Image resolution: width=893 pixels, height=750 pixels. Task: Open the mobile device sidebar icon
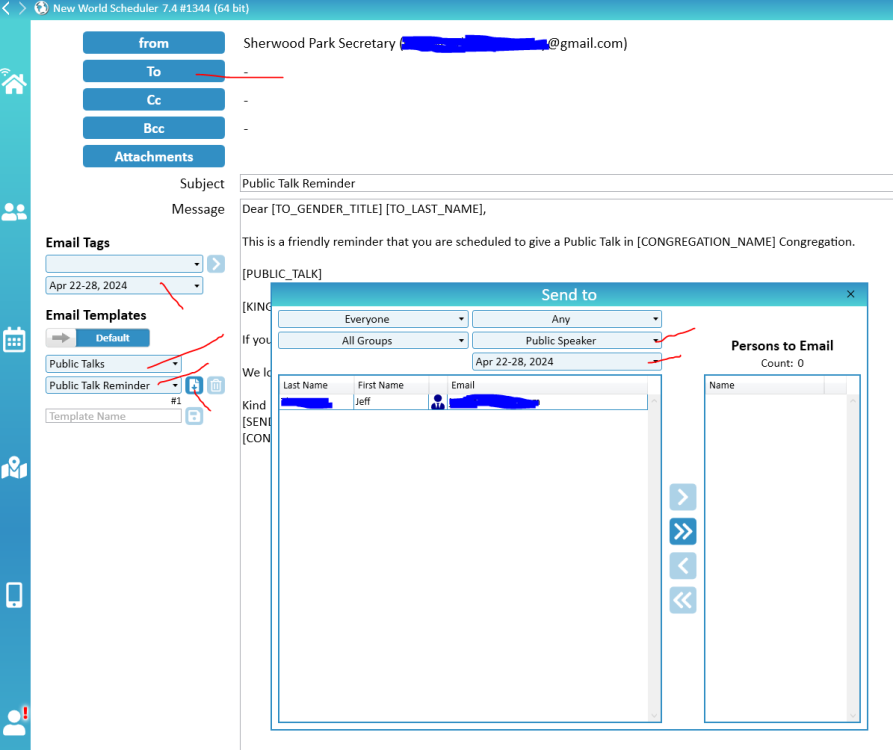[x=14, y=595]
